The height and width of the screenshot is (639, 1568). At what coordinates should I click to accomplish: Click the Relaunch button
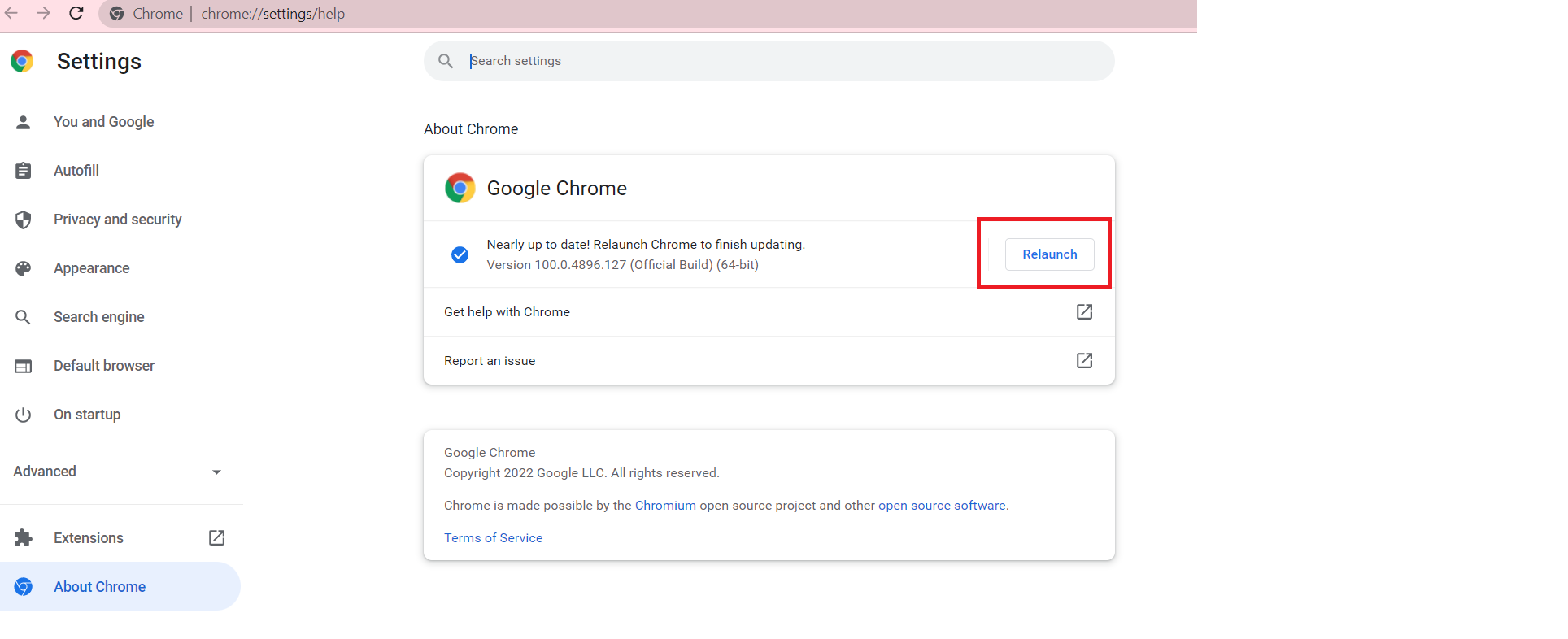1050,254
